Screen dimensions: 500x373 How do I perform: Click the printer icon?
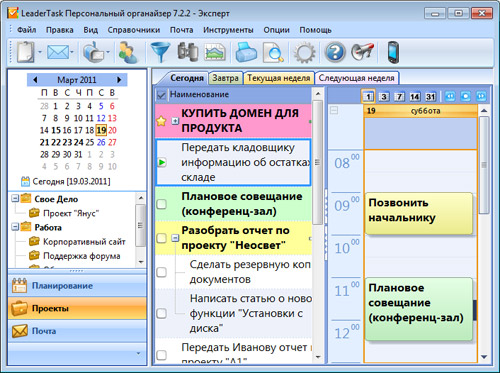tap(246, 52)
